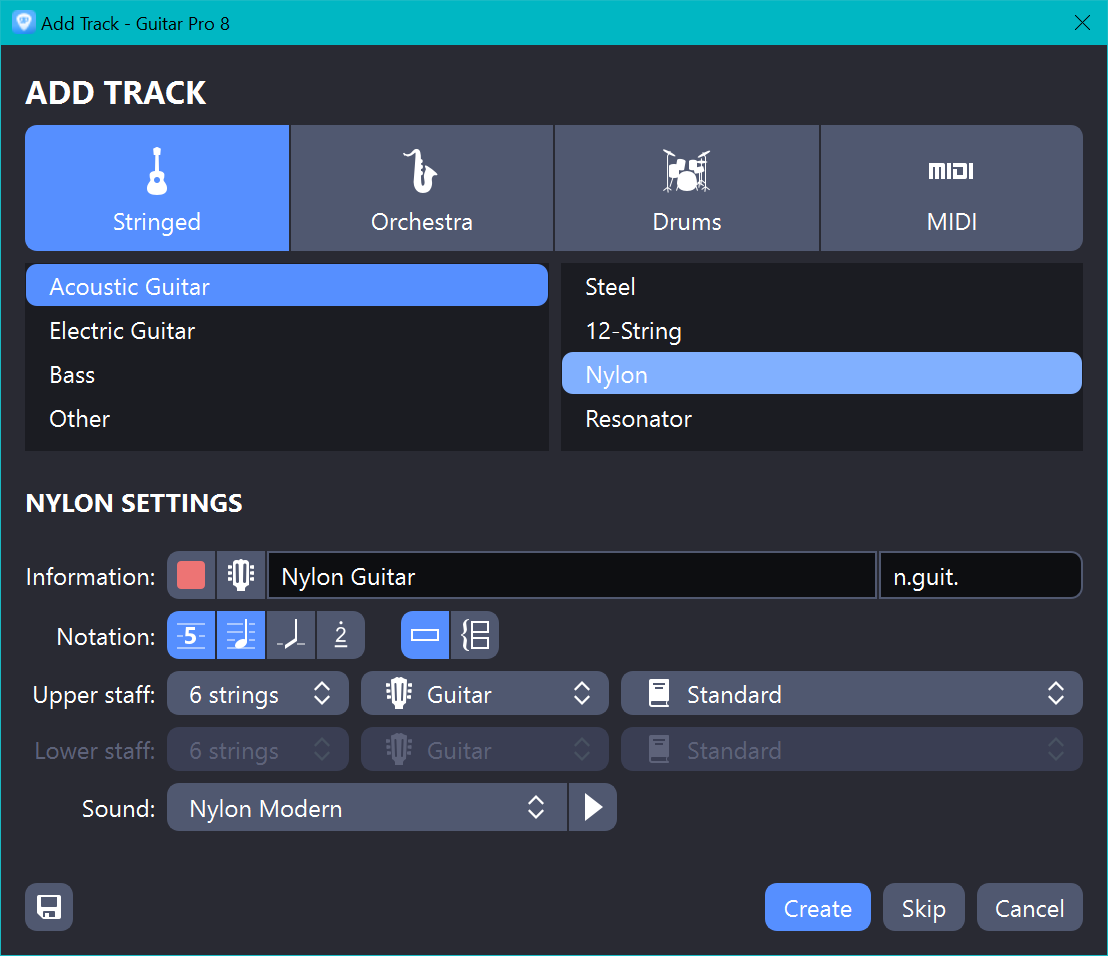Toggle standard notation staff
Screen dimensions: 1108x956
(x=241, y=636)
